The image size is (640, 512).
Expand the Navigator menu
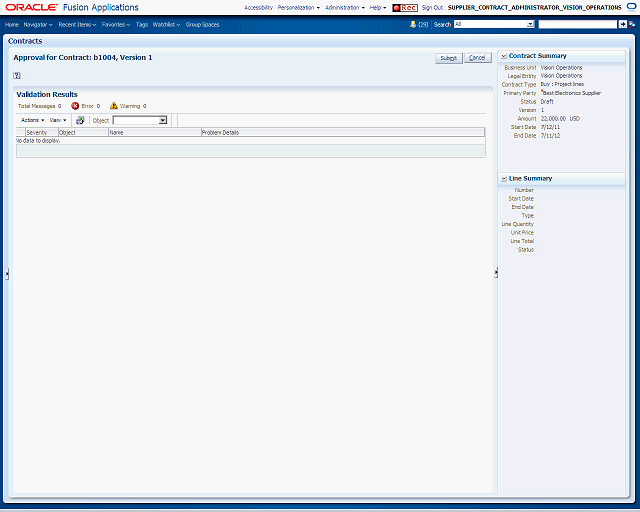(x=38, y=24)
